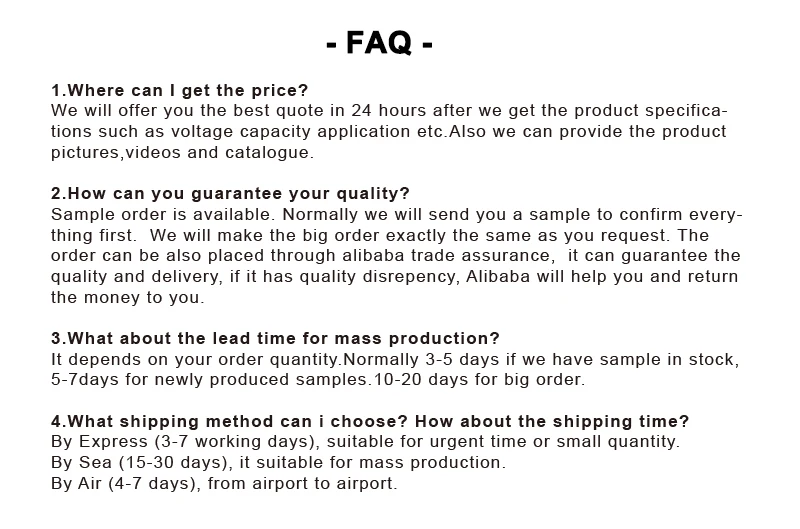The image size is (800, 529).
Task: Click the "By Express (3-7 working days)" line
Action: point(365,442)
